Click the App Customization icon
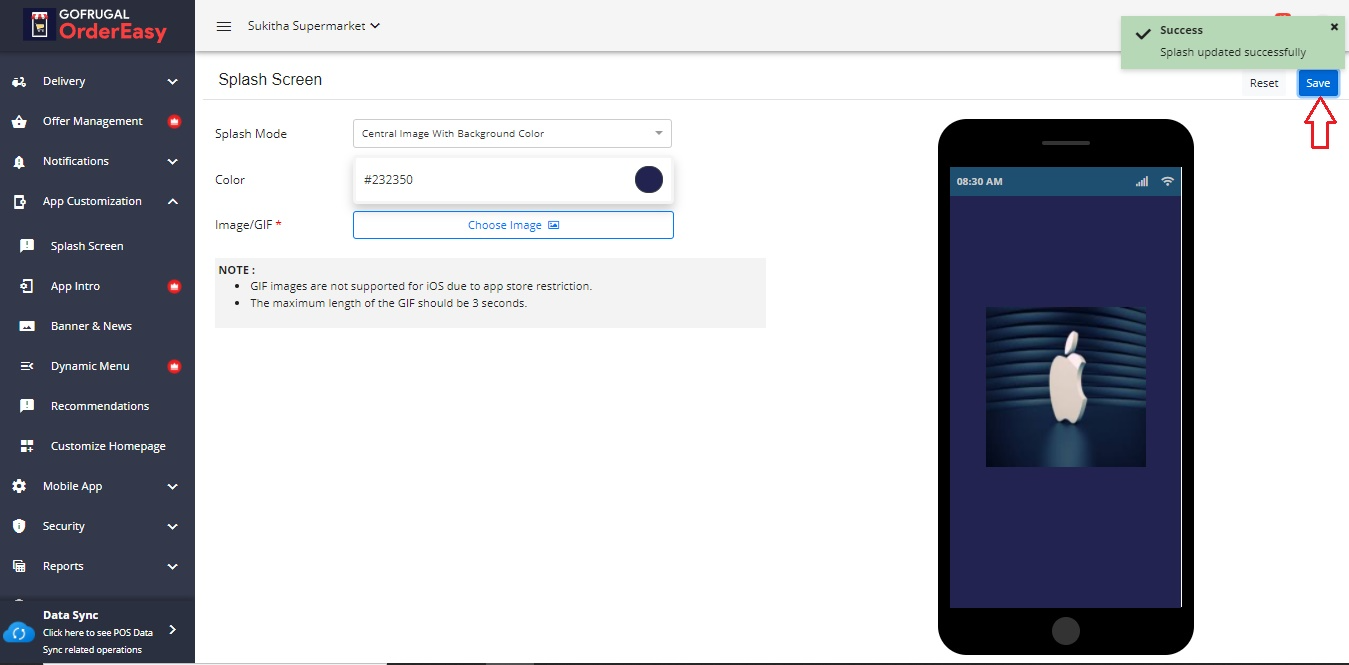The image size is (1349, 665). pos(19,202)
